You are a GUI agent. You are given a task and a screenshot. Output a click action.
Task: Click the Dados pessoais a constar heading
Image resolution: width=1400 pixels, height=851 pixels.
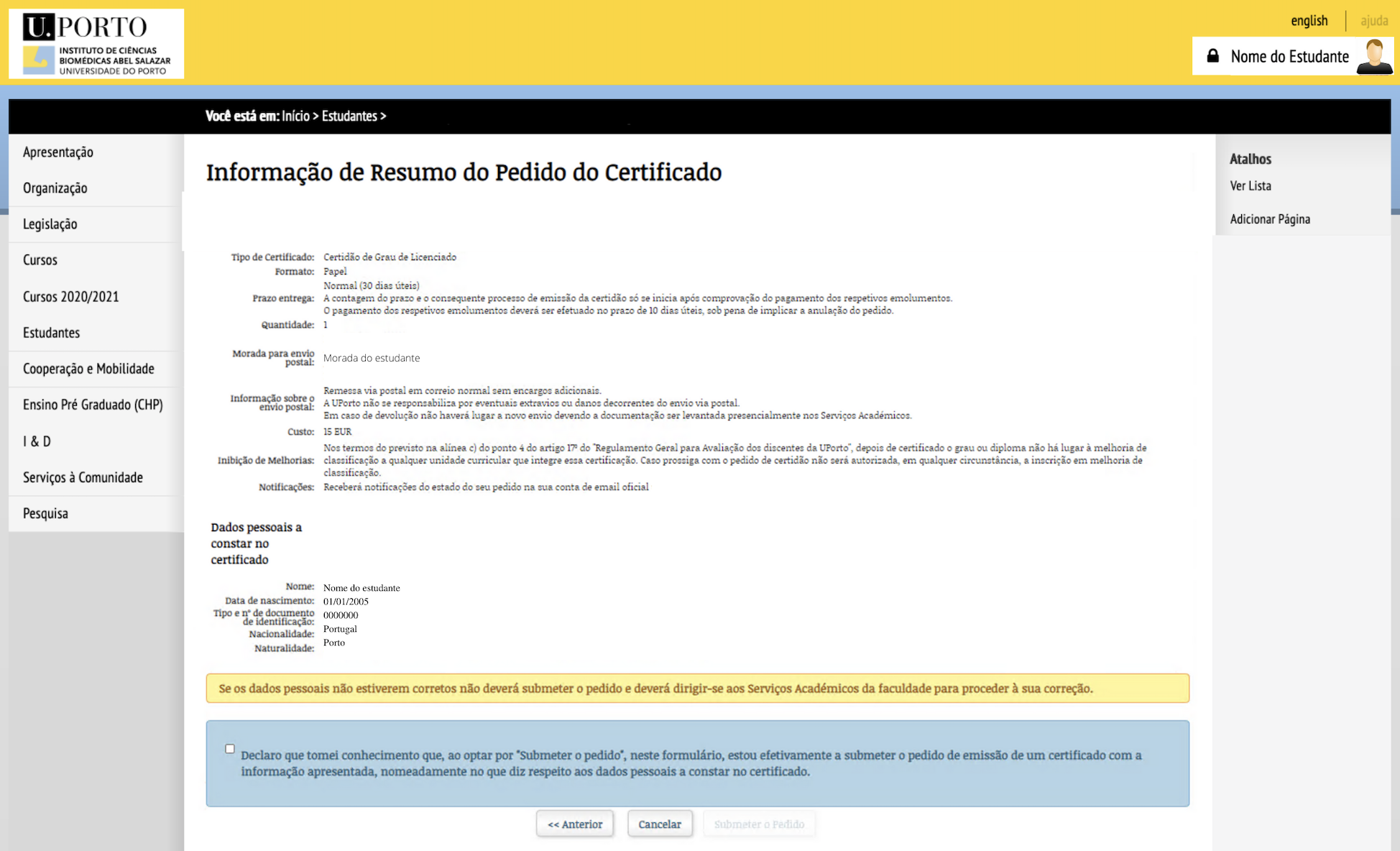257,543
